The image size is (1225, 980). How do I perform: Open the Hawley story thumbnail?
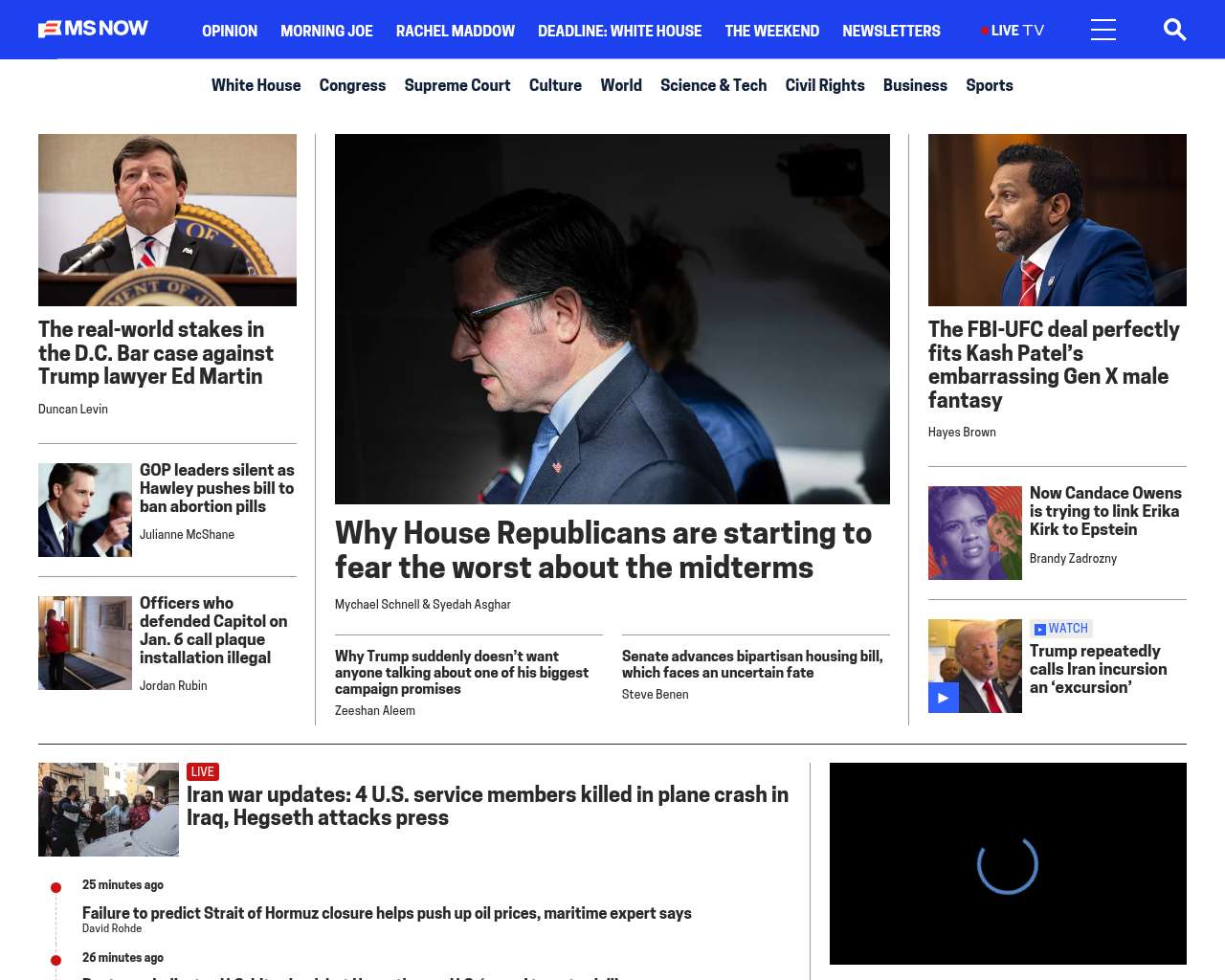click(85, 510)
